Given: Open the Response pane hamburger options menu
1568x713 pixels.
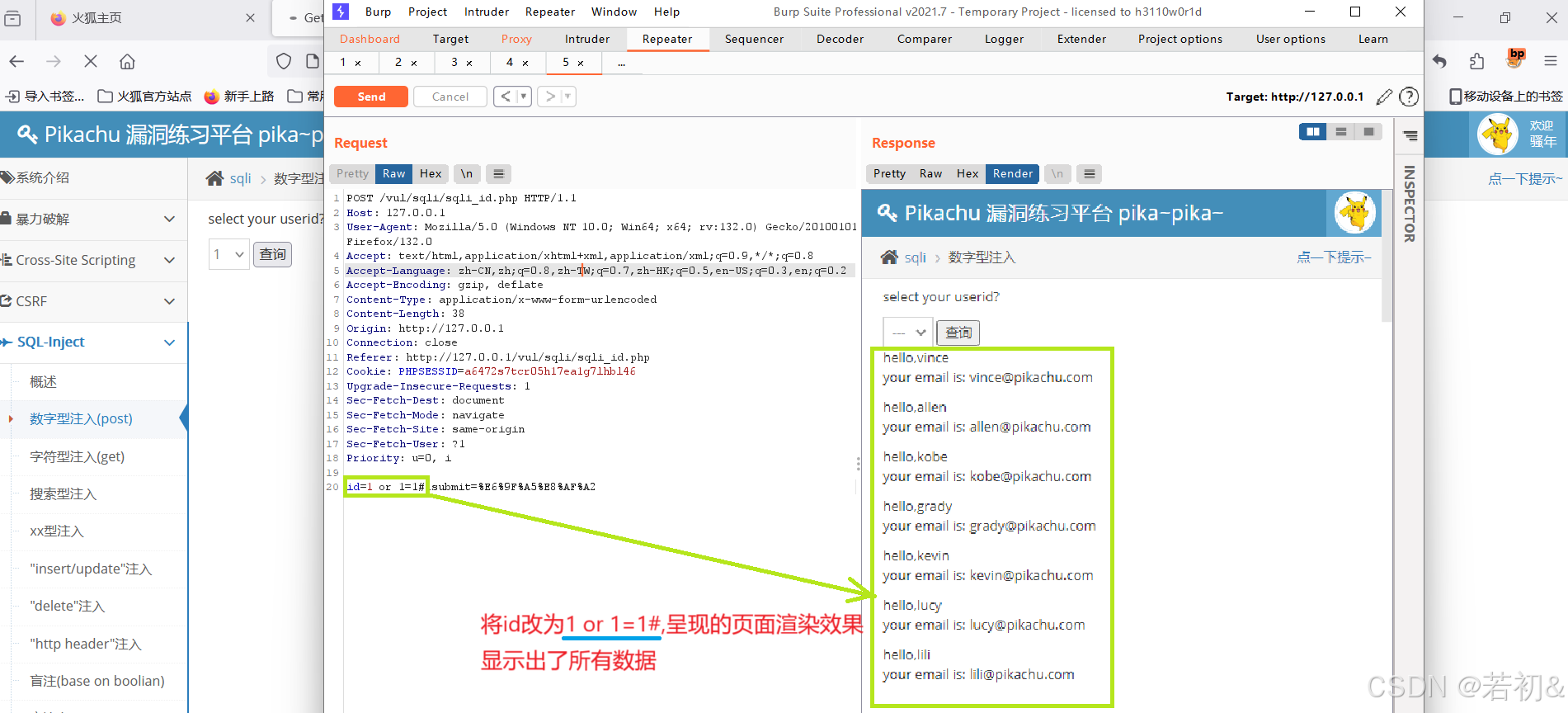Looking at the screenshot, I should (x=1090, y=173).
